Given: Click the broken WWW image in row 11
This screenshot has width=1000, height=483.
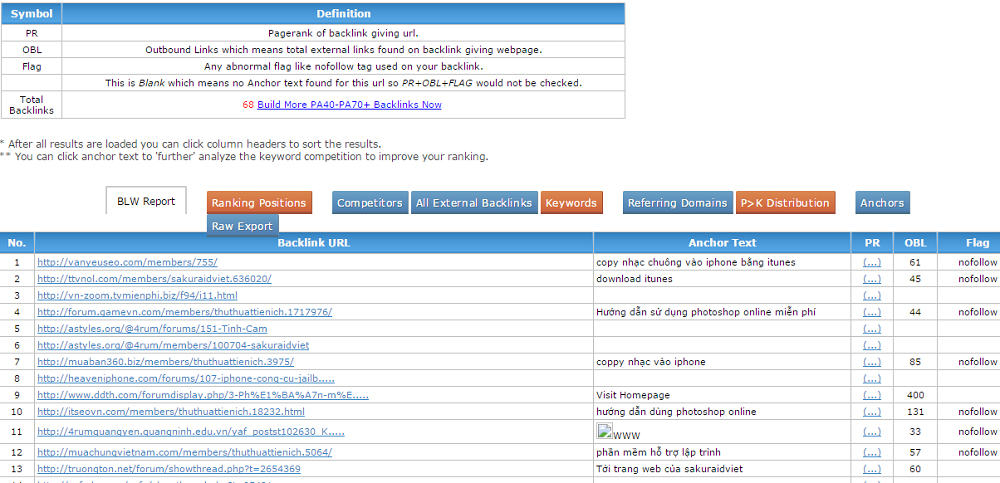Looking at the screenshot, I should click(619, 433).
